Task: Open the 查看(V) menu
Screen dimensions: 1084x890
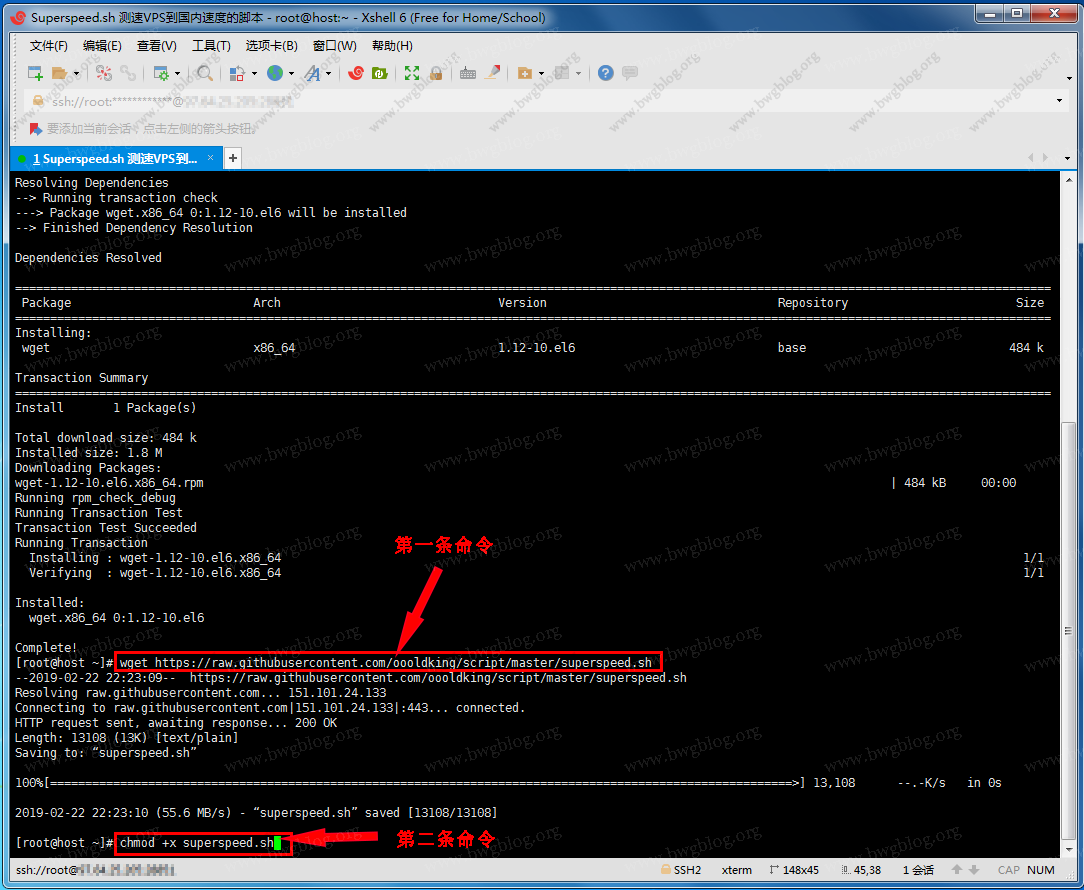Action: point(157,46)
